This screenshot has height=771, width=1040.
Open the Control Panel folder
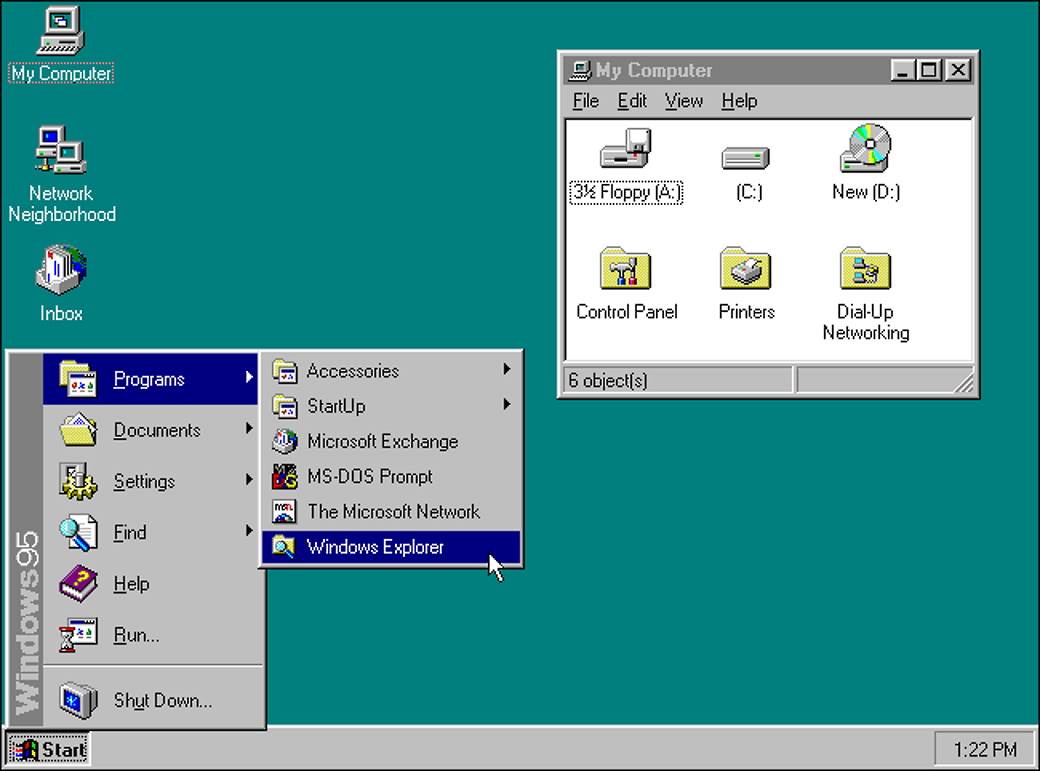point(627,270)
